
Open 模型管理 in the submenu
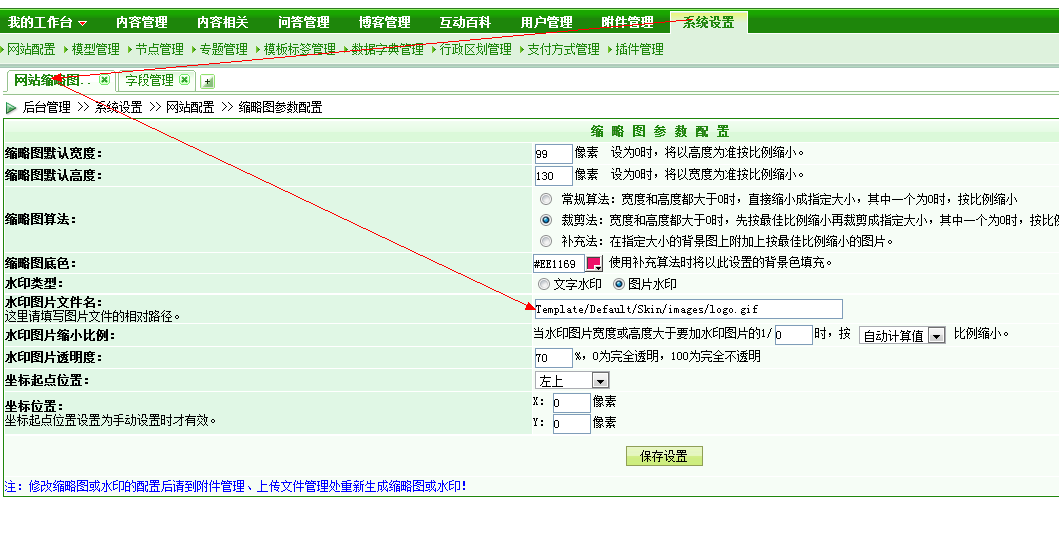(95, 49)
